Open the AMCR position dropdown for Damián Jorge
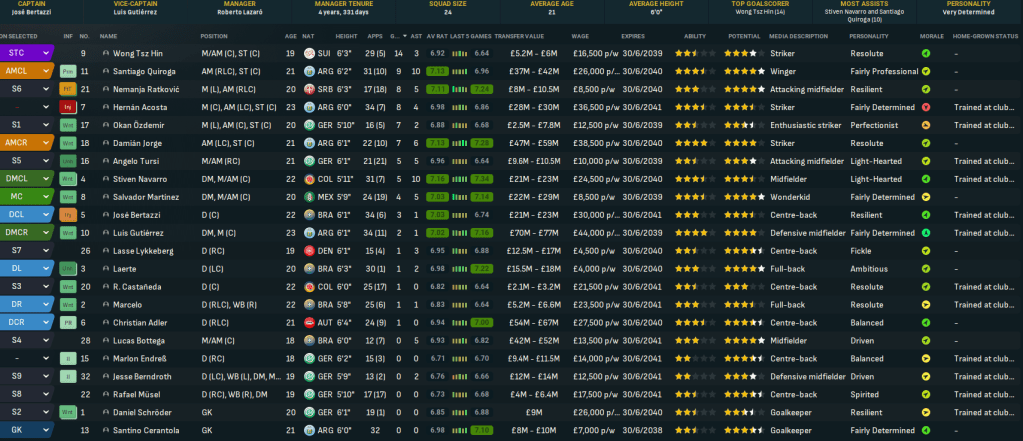This screenshot has height=441, width=1023. pos(46,143)
